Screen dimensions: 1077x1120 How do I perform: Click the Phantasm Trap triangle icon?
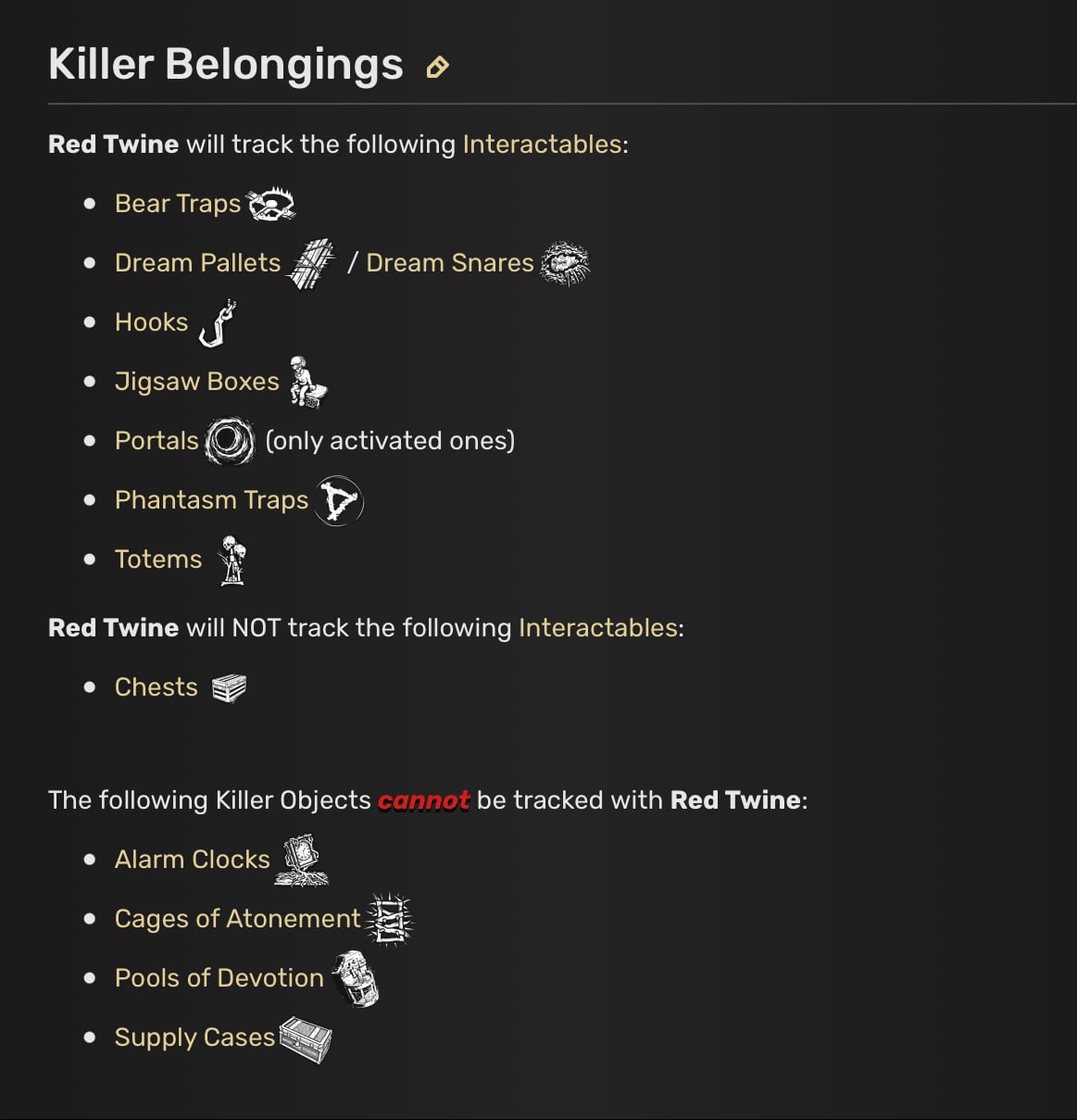tap(339, 501)
